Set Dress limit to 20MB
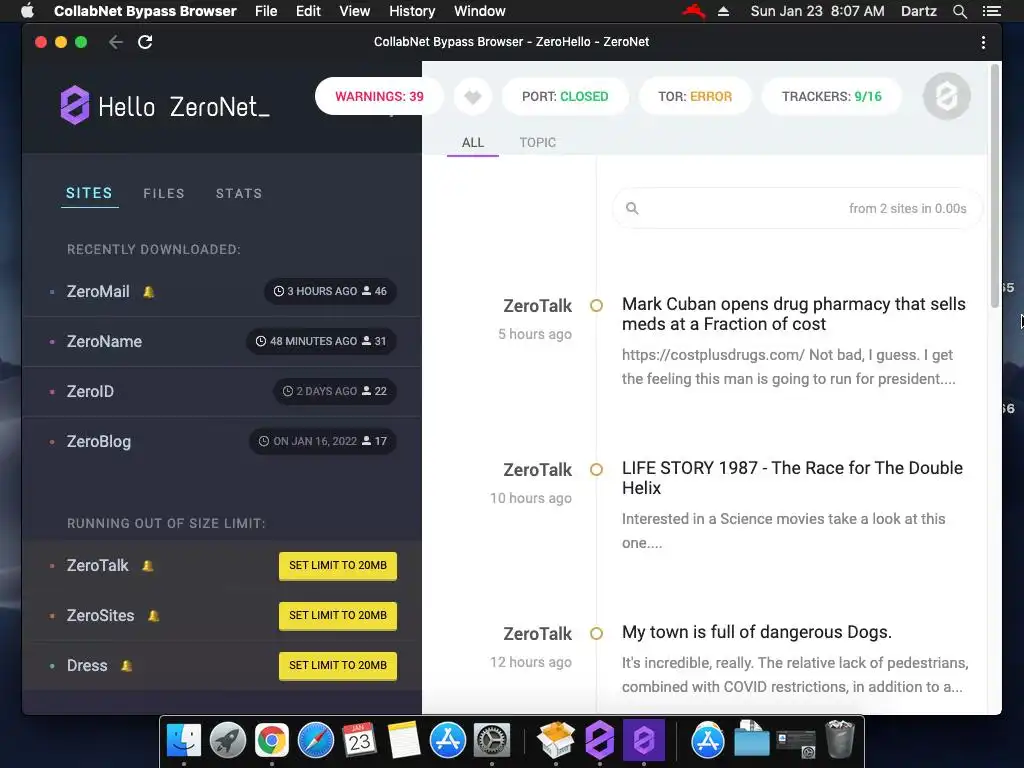 click(x=338, y=665)
